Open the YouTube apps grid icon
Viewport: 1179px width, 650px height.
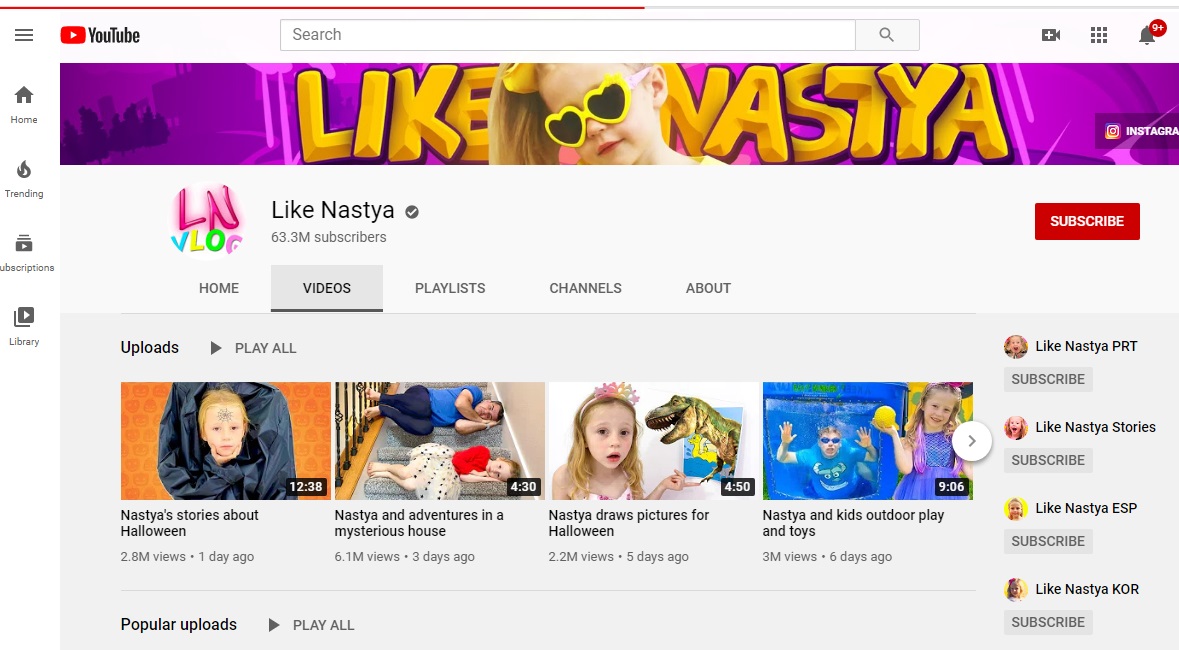[1099, 35]
